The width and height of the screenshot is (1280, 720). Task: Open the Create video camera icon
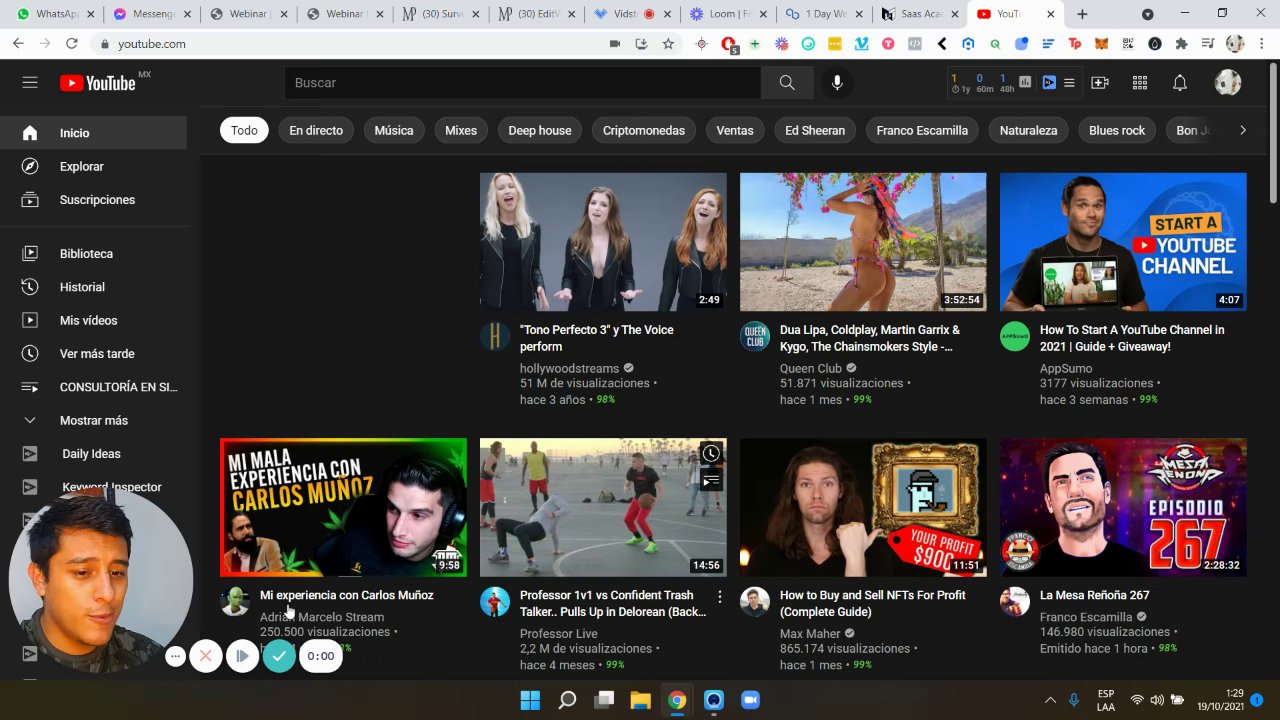click(1100, 83)
